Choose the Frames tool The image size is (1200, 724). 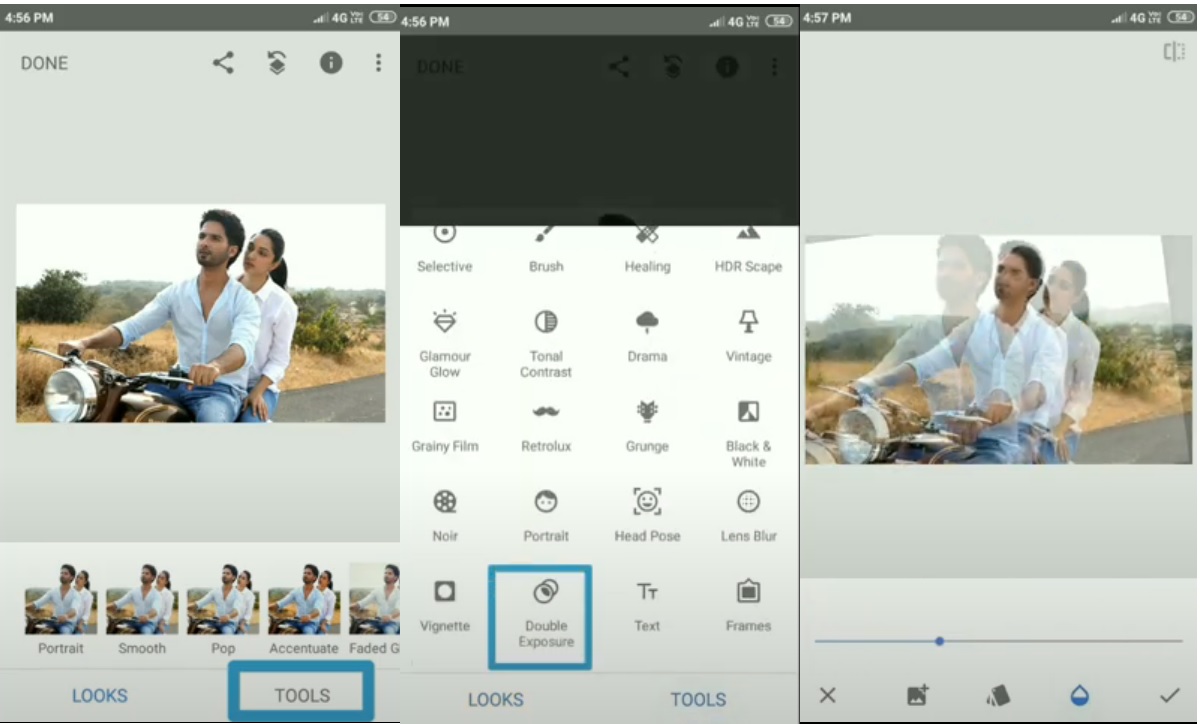[748, 605]
